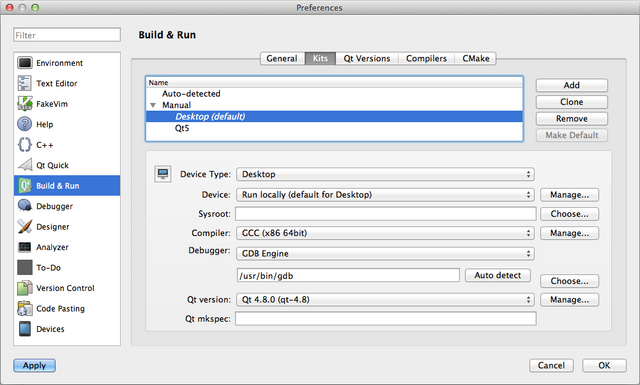
Task: Open the Qt version dropdown
Action: point(385,300)
